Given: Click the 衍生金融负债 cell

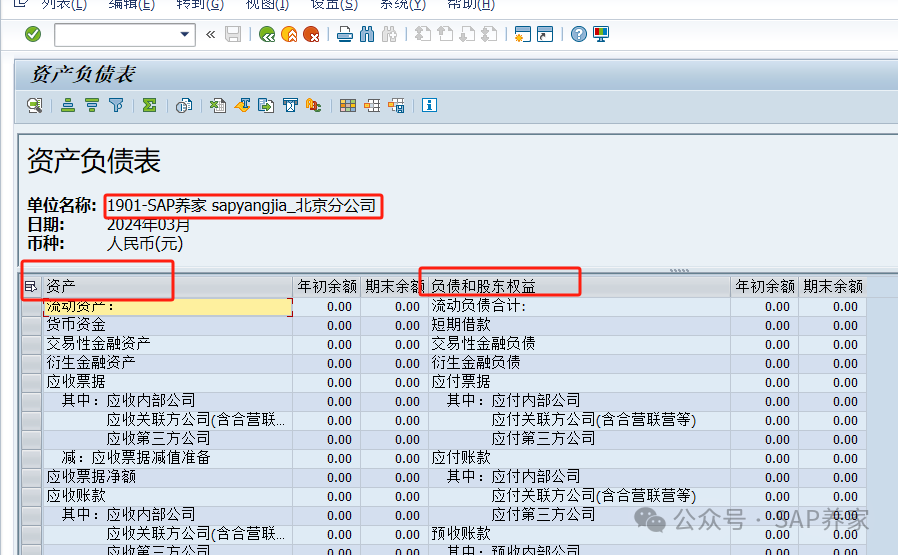Looking at the screenshot, I should click(580, 363).
